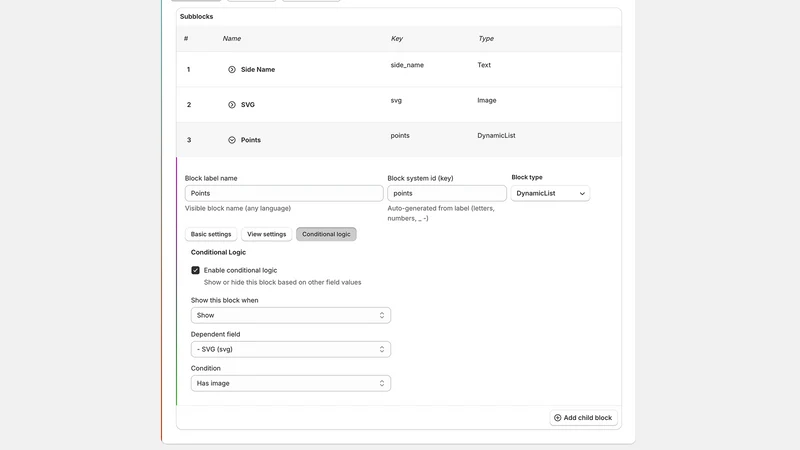Click the Subblocks heading
The height and width of the screenshot is (450, 800).
(196, 16)
